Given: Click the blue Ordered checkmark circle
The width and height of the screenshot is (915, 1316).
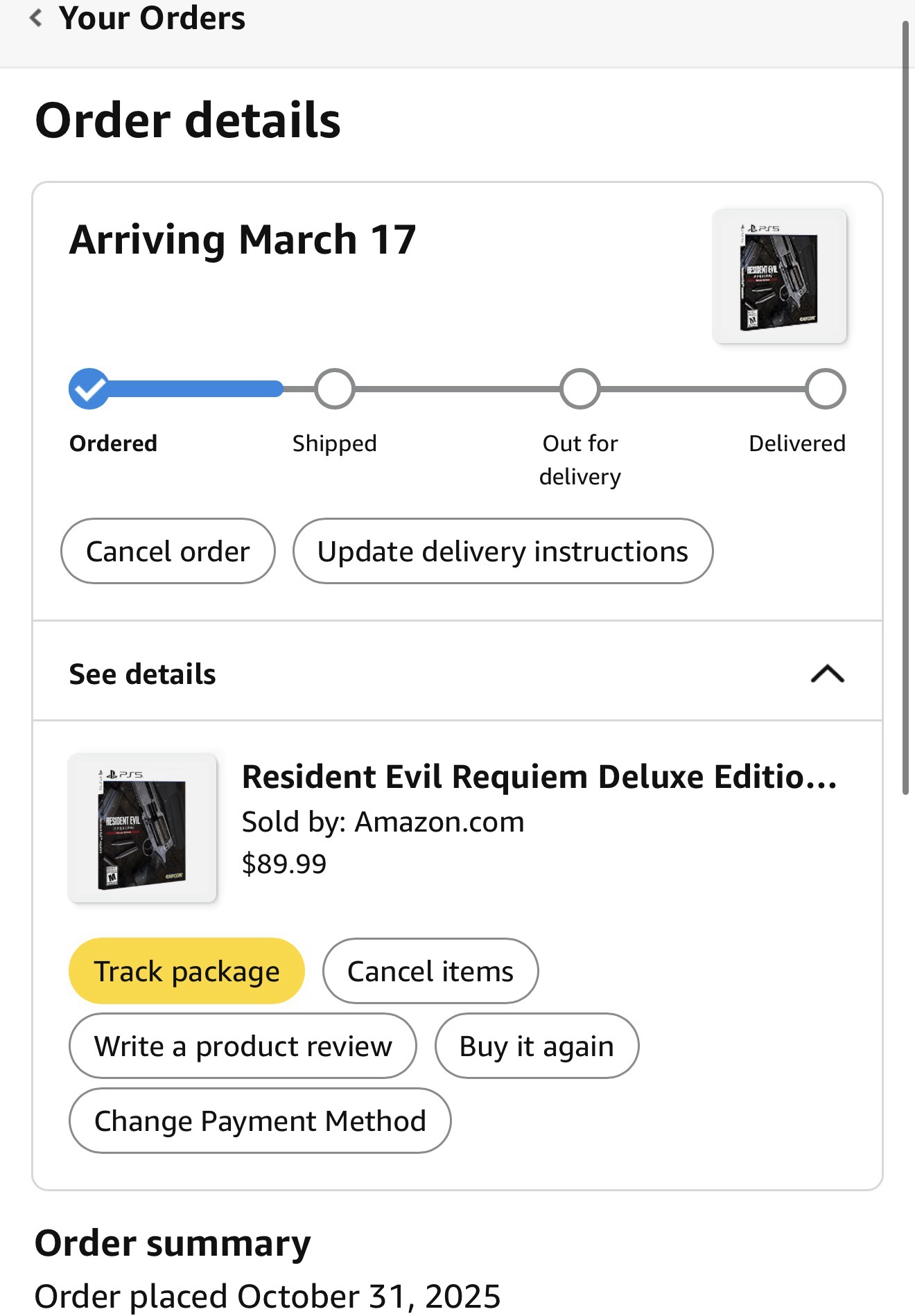Looking at the screenshot, I should click(x=89, y=389).
